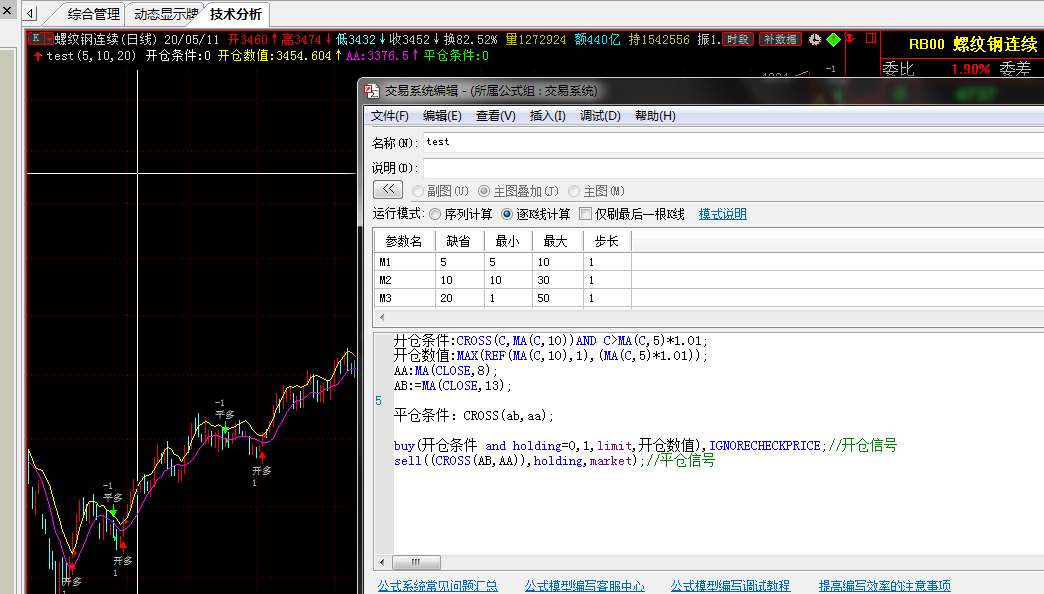The height and width of the screenshot is (594, 1044).
Task: Click the 参数名 column header
Action: pos(405,241)
